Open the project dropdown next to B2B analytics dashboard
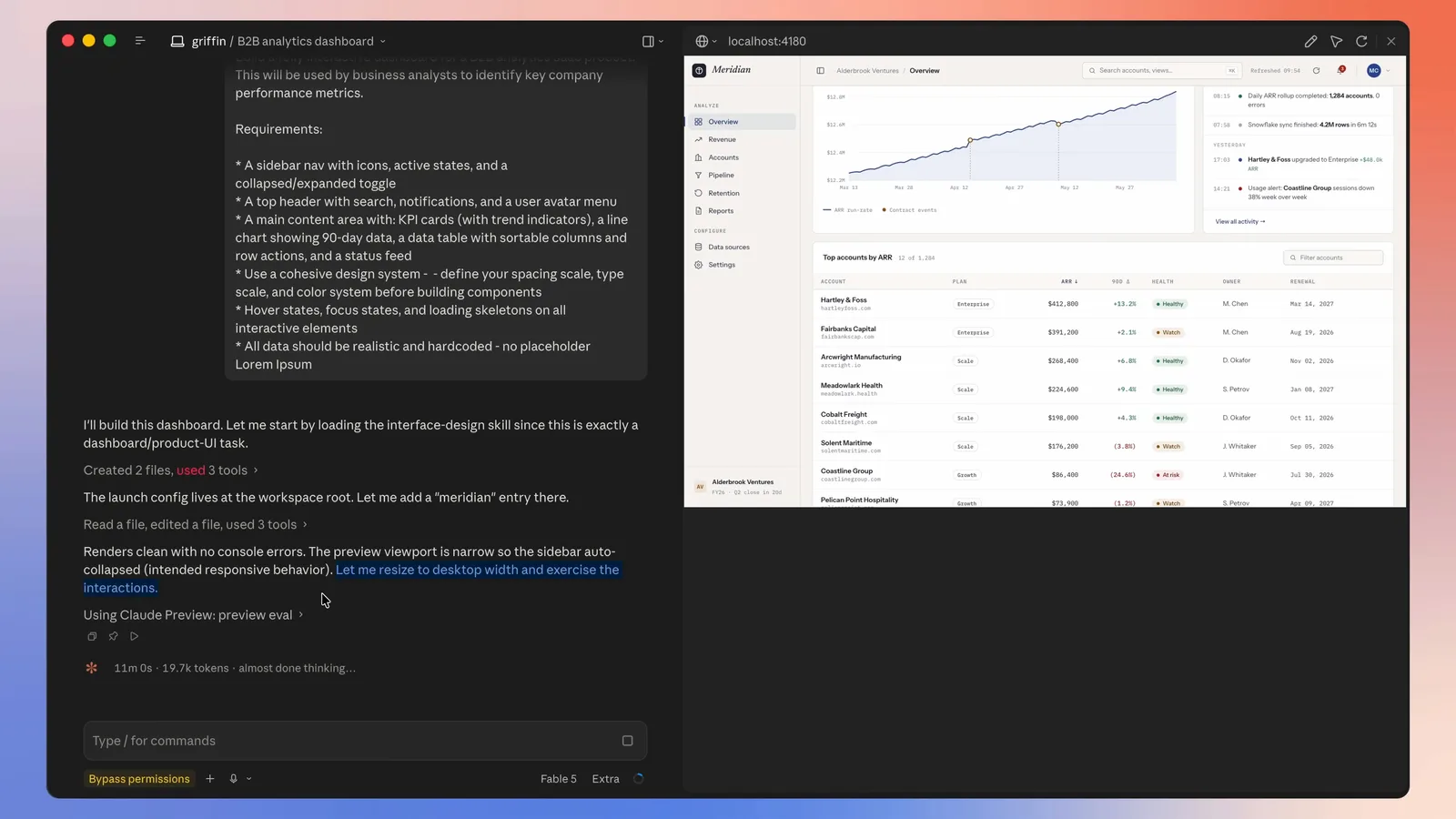Viewport: 1456px width, 819px height. point(382,41)
